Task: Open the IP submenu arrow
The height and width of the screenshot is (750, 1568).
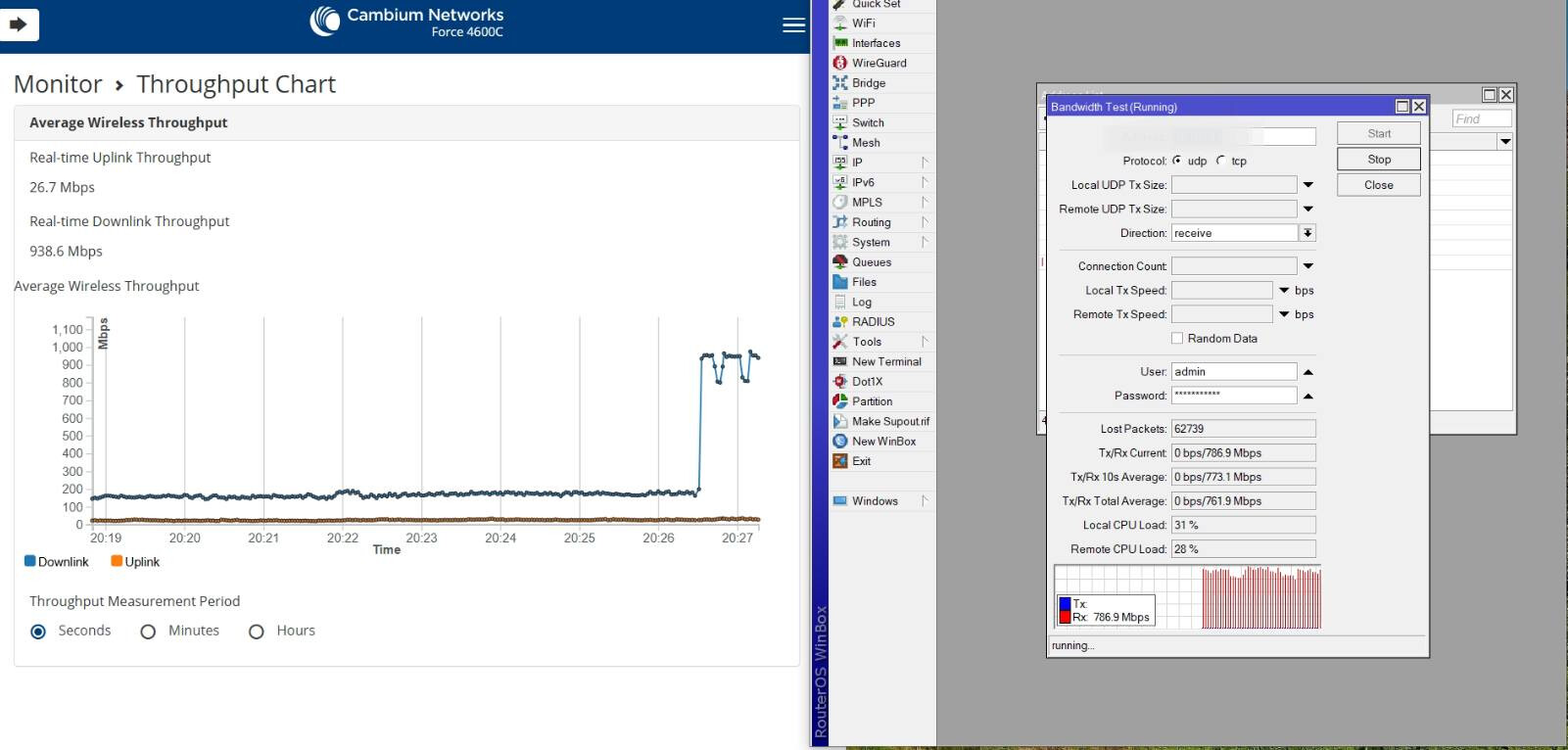Action: (x=924, y=163)
